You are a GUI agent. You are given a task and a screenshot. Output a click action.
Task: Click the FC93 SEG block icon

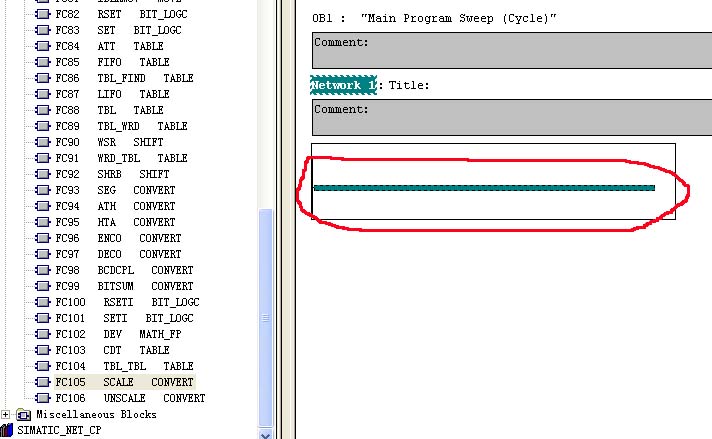click(42, 190)
